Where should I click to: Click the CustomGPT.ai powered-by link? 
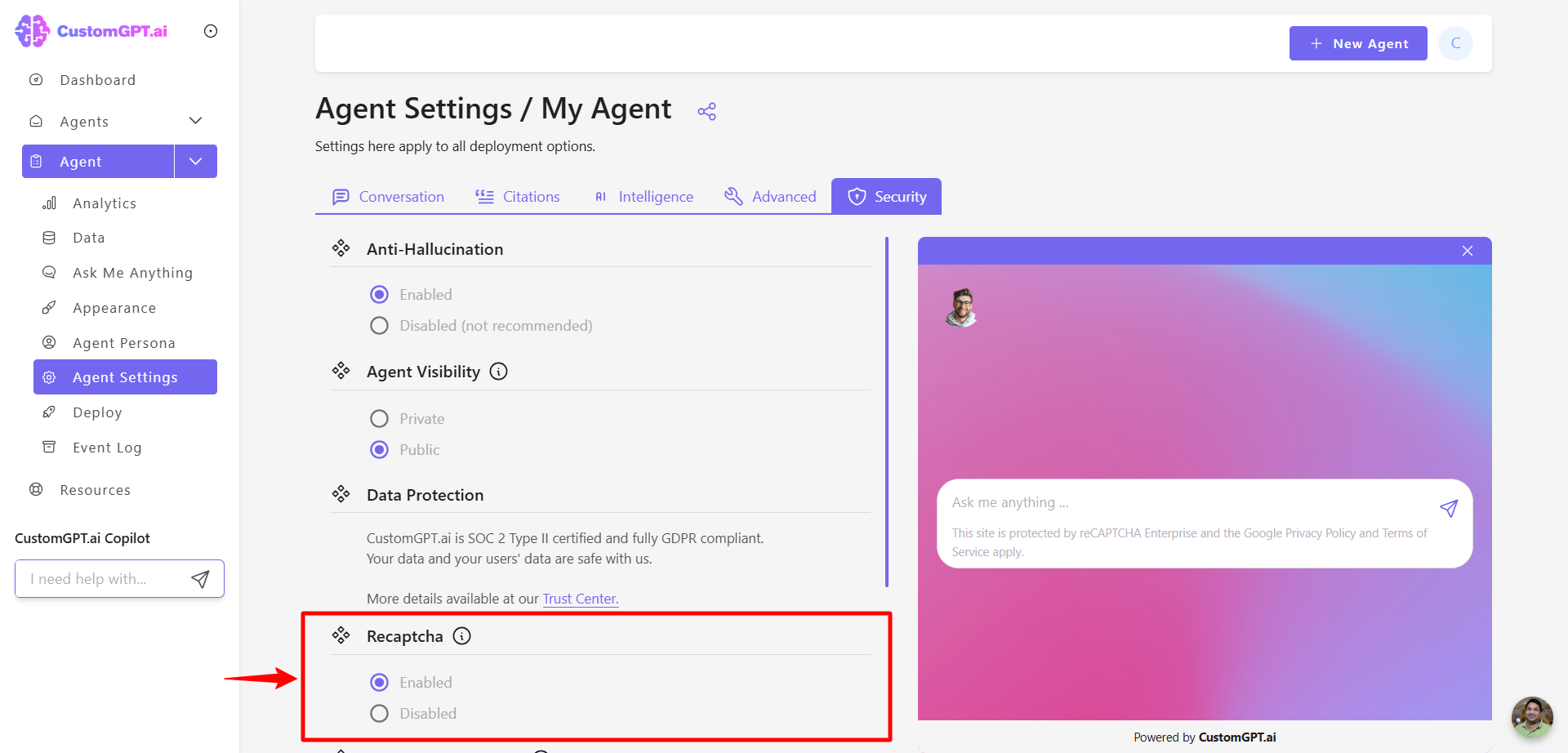1237,737
